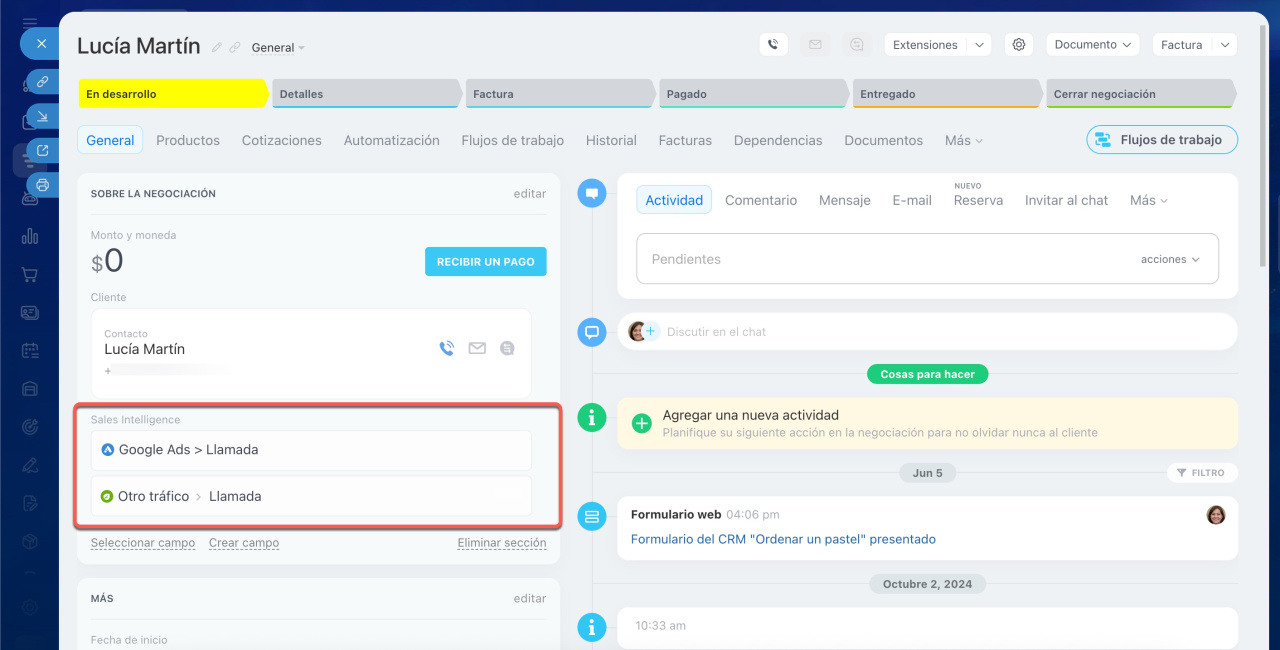1280x650 pixels.
Task: Switch to the Productos tab
Action: pyautogui.click(x=188, y=140)
